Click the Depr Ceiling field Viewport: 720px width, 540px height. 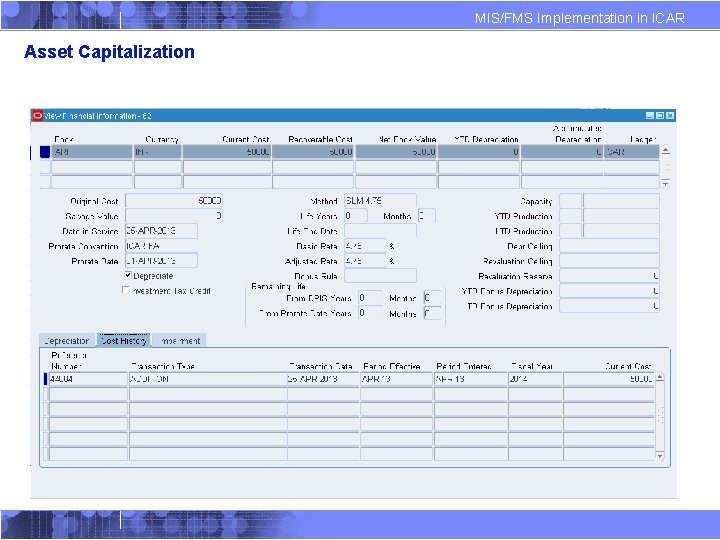point(609,246)
